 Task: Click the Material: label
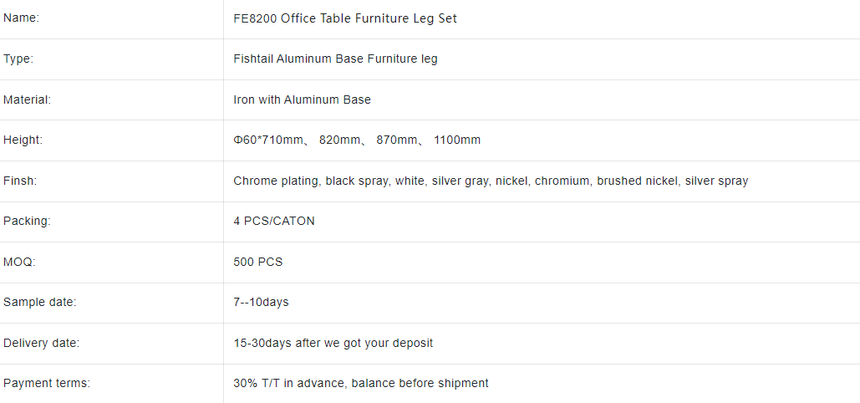(27, 100)
